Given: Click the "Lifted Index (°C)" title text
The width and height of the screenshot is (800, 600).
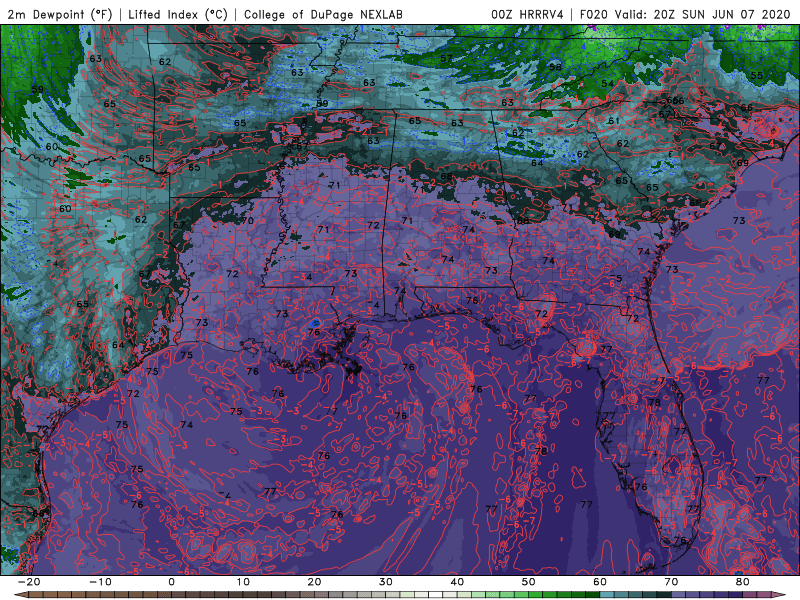Looking at the screenshot, I should tap(178, 14).
